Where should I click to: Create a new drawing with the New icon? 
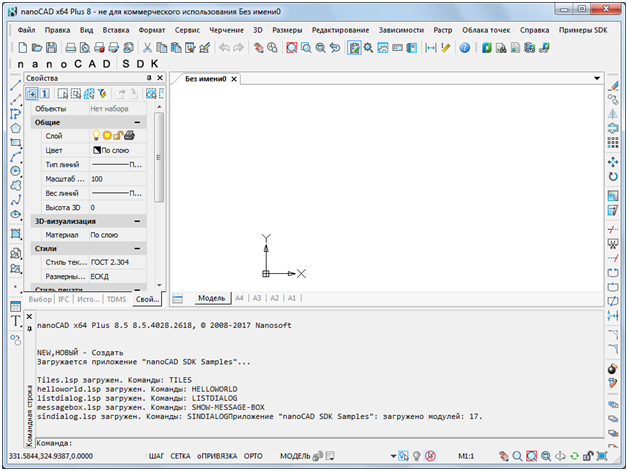coord(23,48)
